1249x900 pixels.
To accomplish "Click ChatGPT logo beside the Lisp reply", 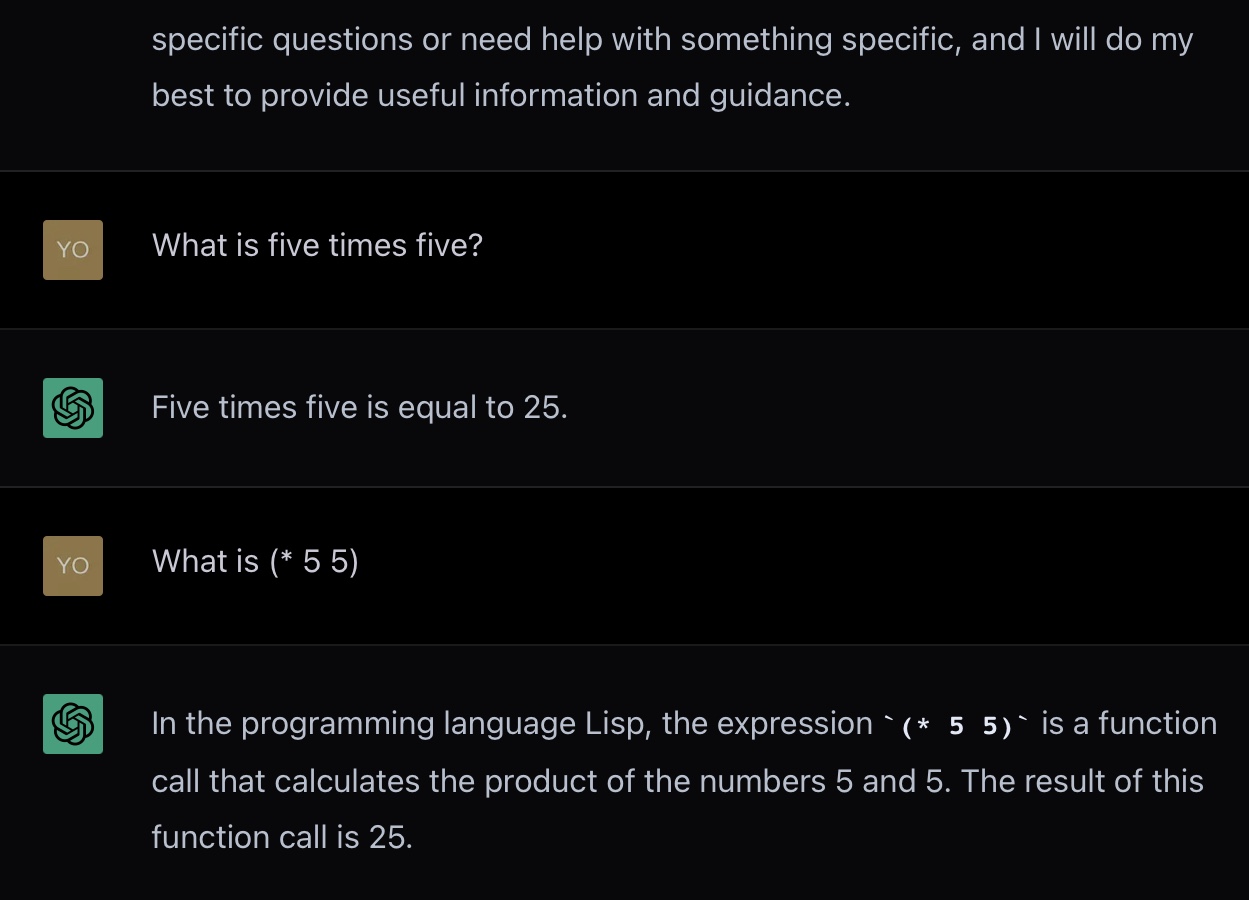I will pyautogui.click(x=73, y=724).
